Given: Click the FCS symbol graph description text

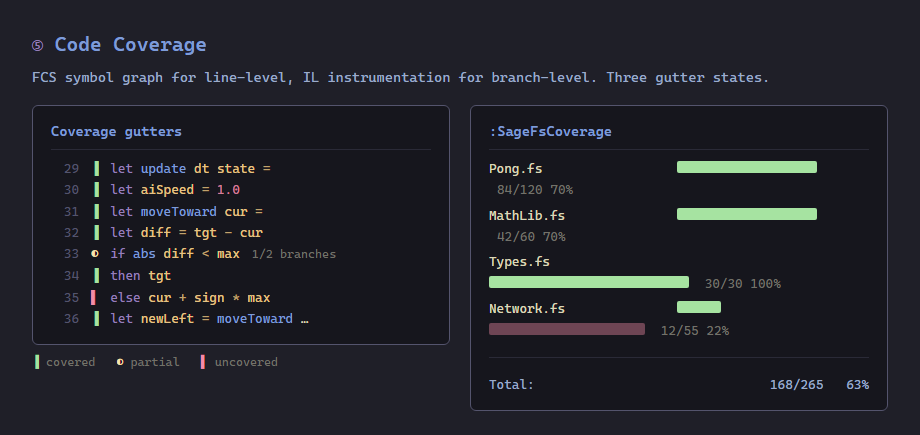Looking at the screenshot, I should (x=400, y=77).
